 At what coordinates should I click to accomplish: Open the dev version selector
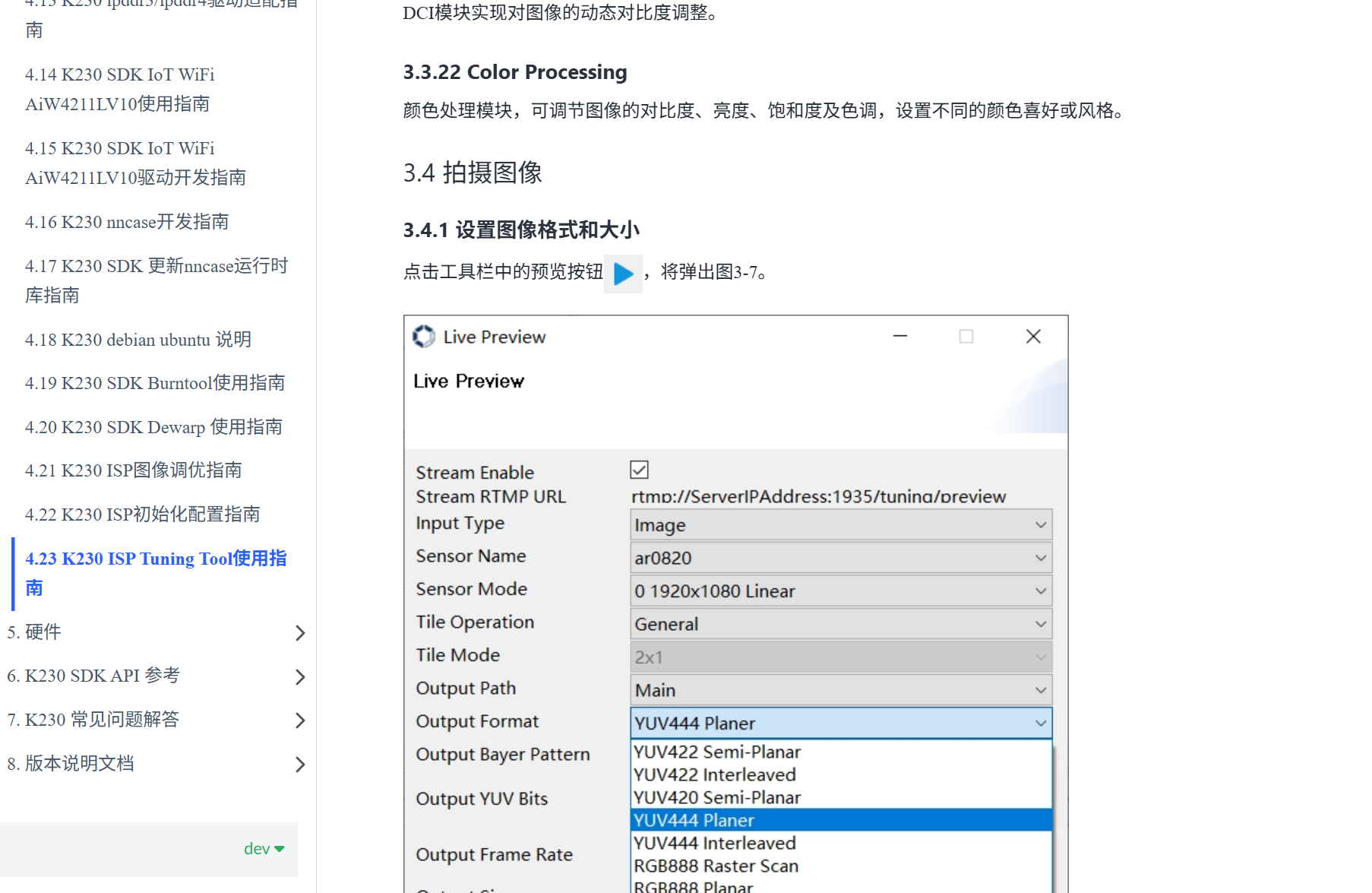[x=264, y=849]
